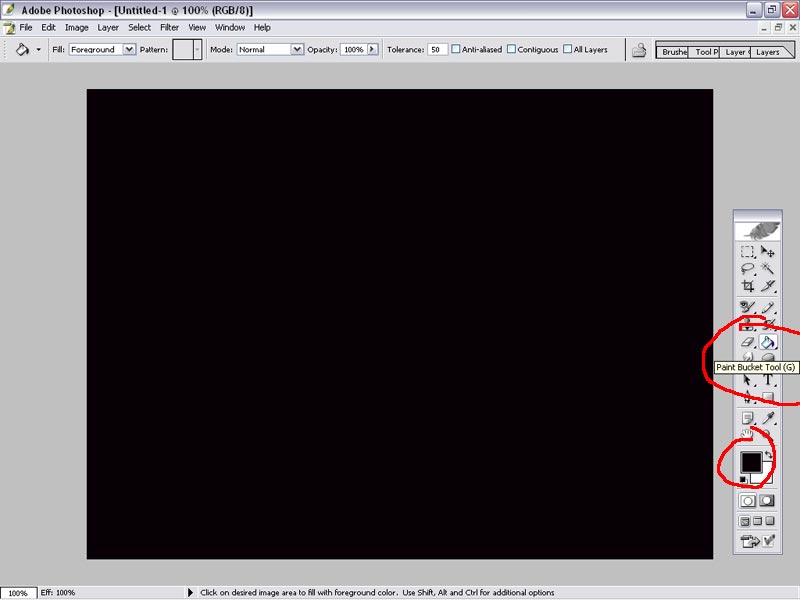Open the Image menu

(x=77, y=28)
